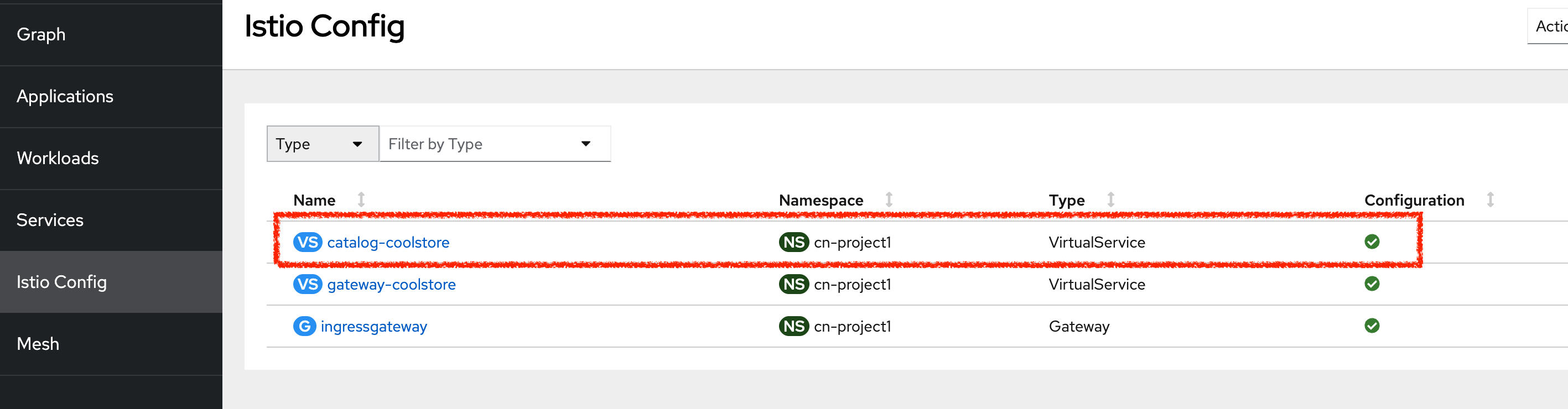1568x409 pixels.
Task: Open the Type filter category dropdown
Action: 322,144
